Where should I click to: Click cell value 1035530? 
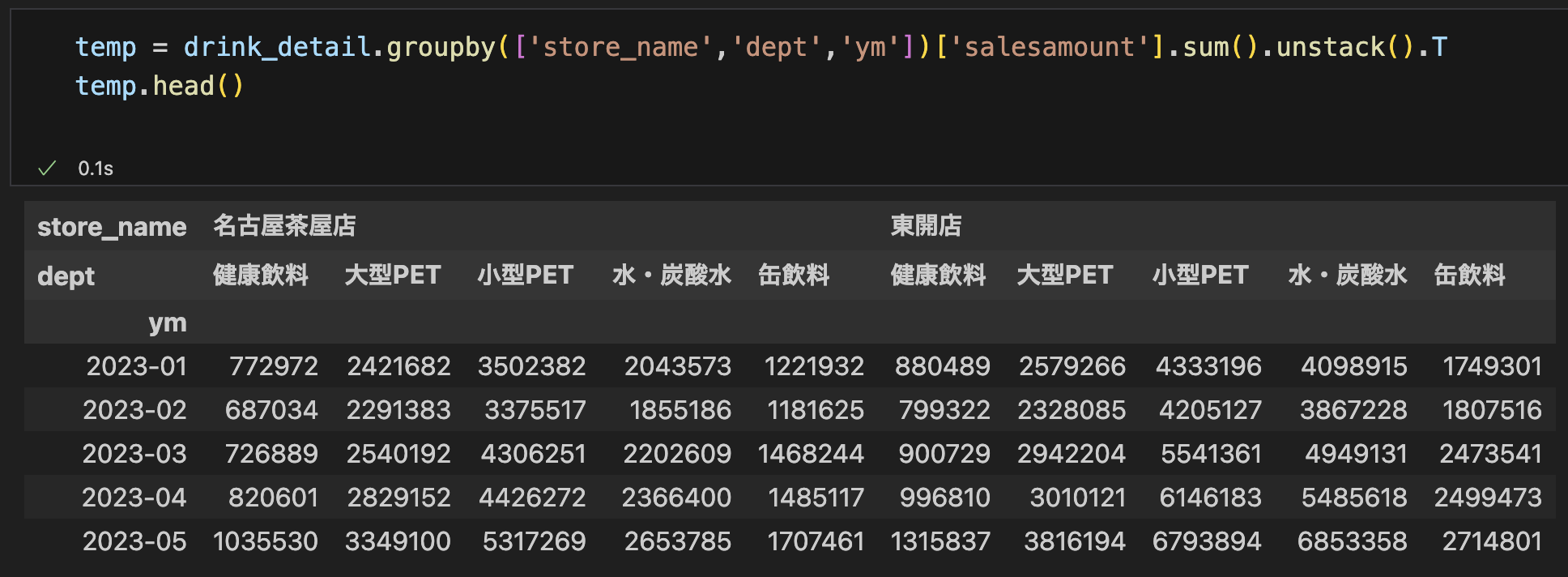tap(266, 541)
